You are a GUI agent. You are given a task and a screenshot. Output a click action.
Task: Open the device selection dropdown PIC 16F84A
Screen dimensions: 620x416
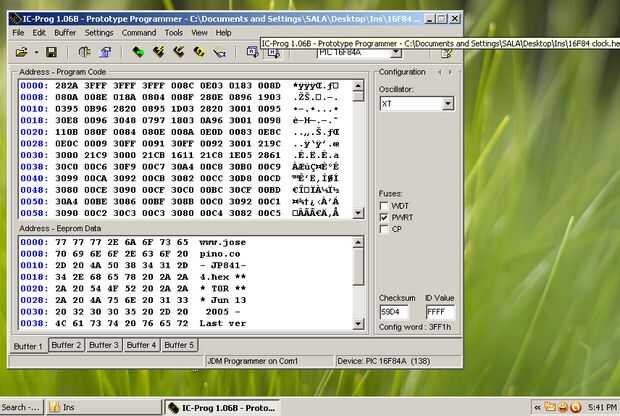[x=396, y=53]
